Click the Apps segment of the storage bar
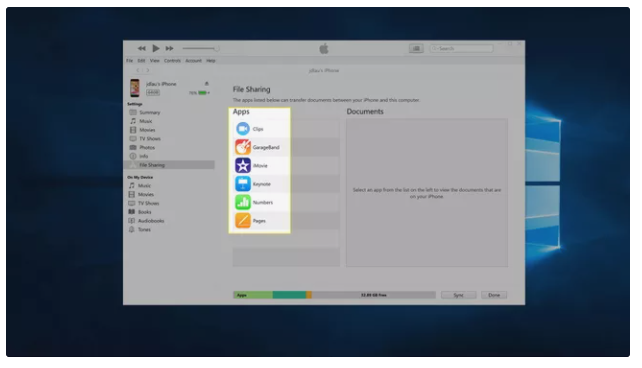Screen dimensions: 642x368 [253, 295]
